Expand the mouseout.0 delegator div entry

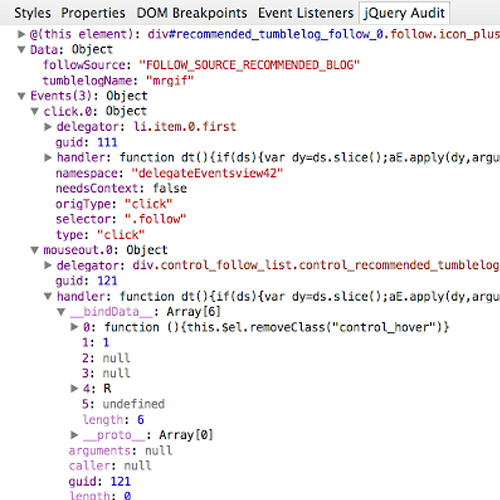coord(48,265)
